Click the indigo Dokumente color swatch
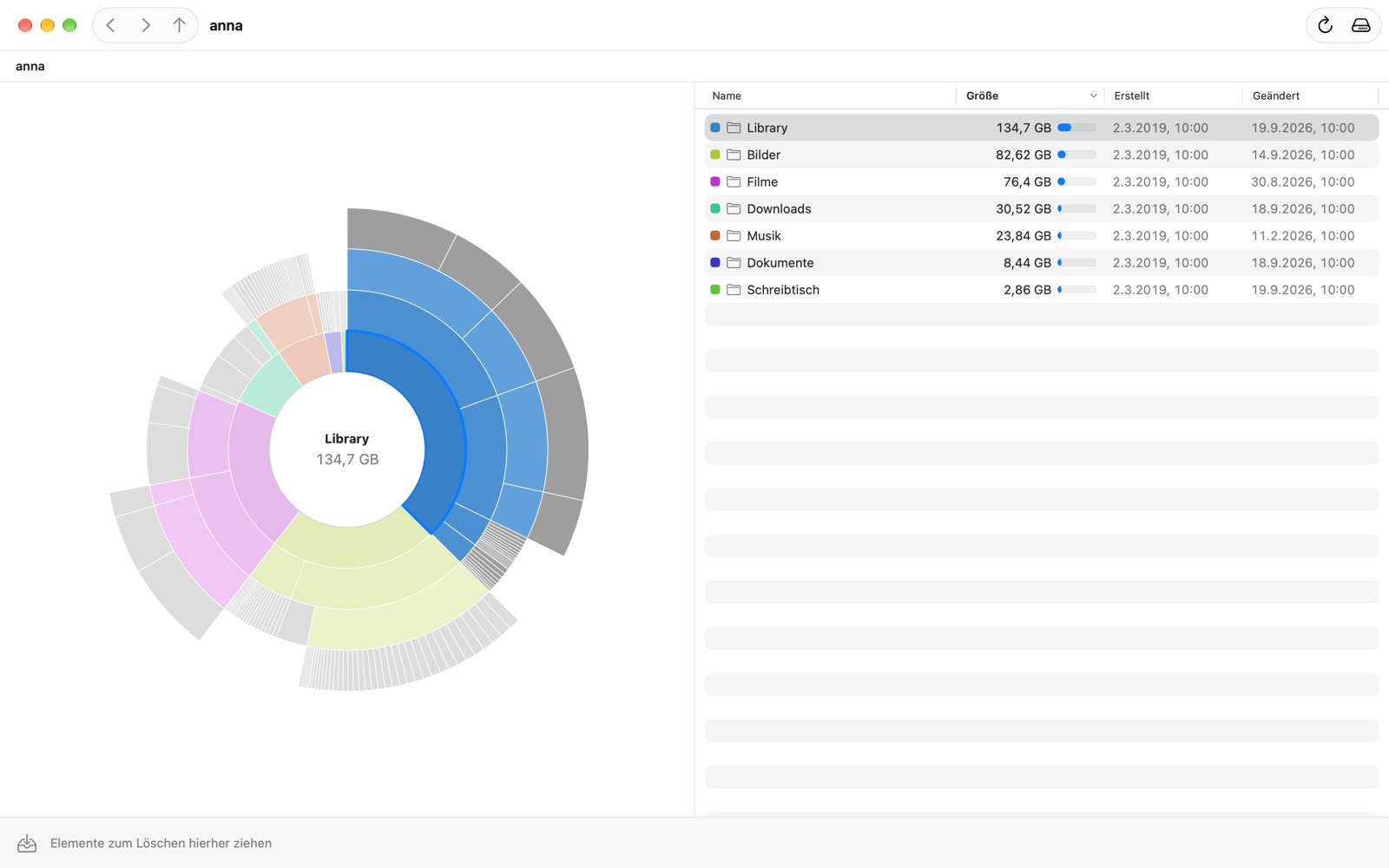 [x=715, y=262]
